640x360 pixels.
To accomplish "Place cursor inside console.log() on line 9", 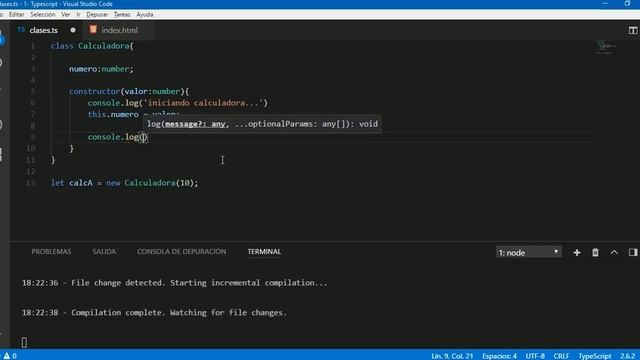I will (x=143, y=137).
